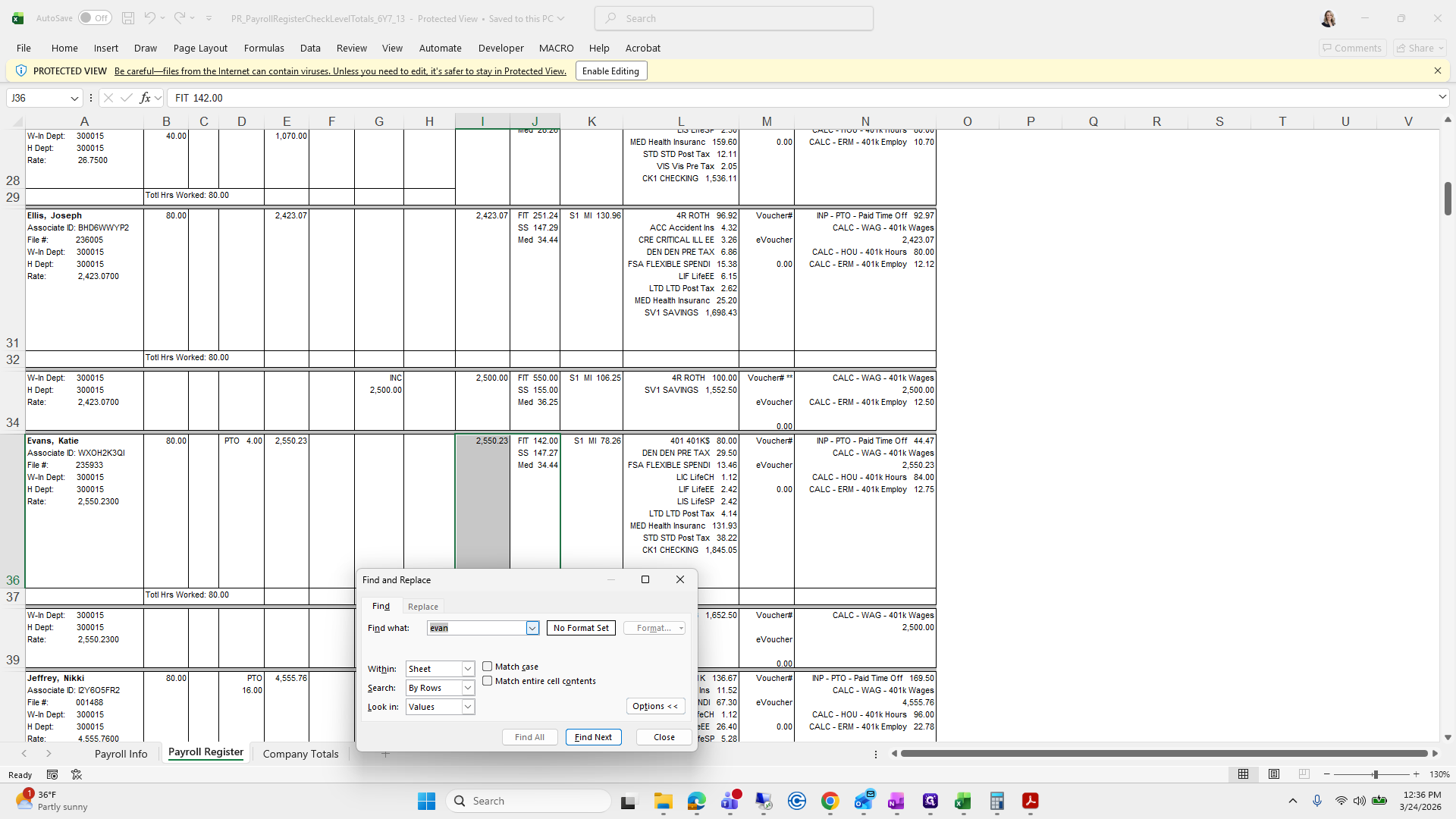Check Match entire cell contents

(x=488, y=681)
